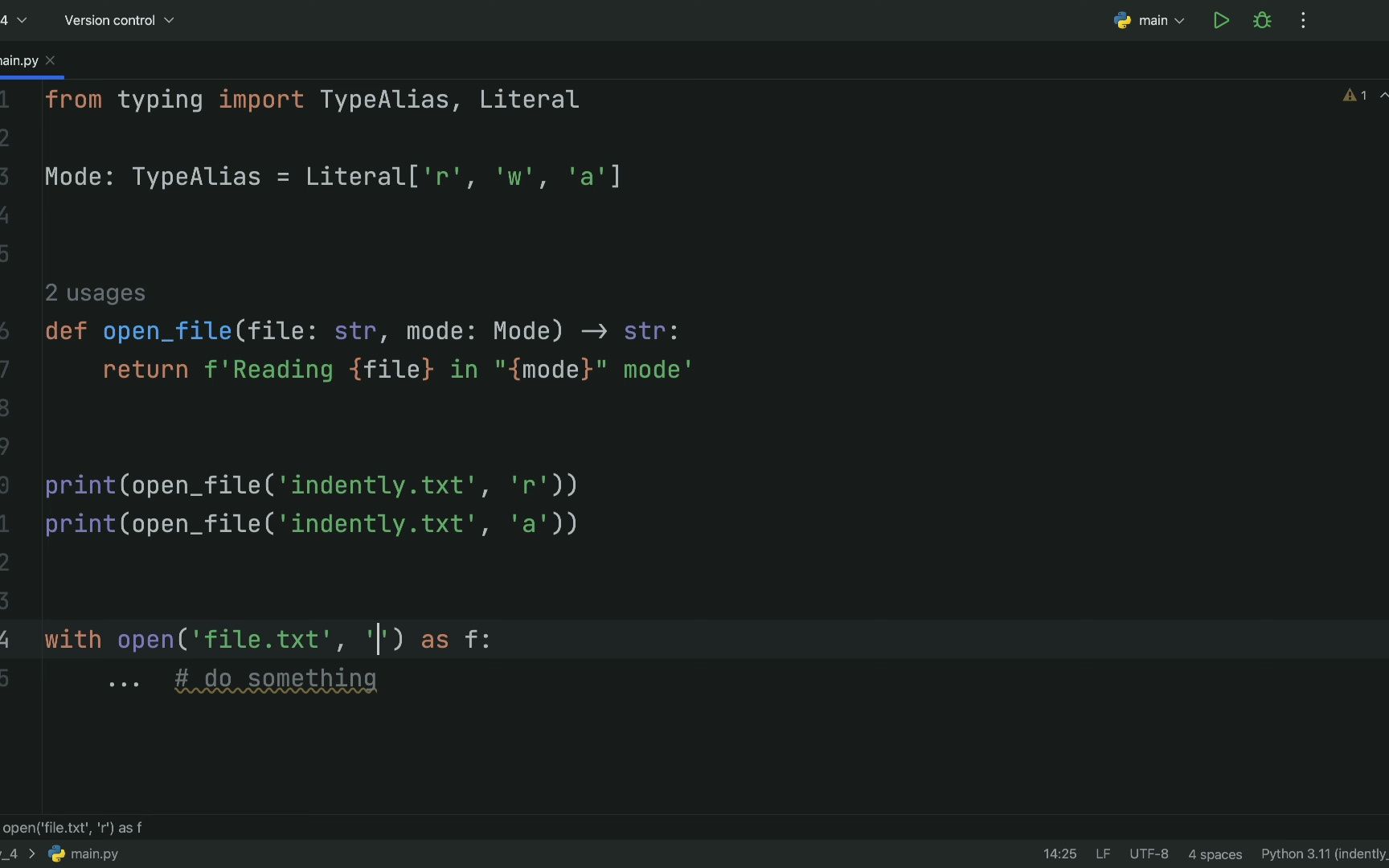The height and width of the screenshot is (868, 1389).
Task: Click the 2 usages inlay hint
Action: point(95,293)
